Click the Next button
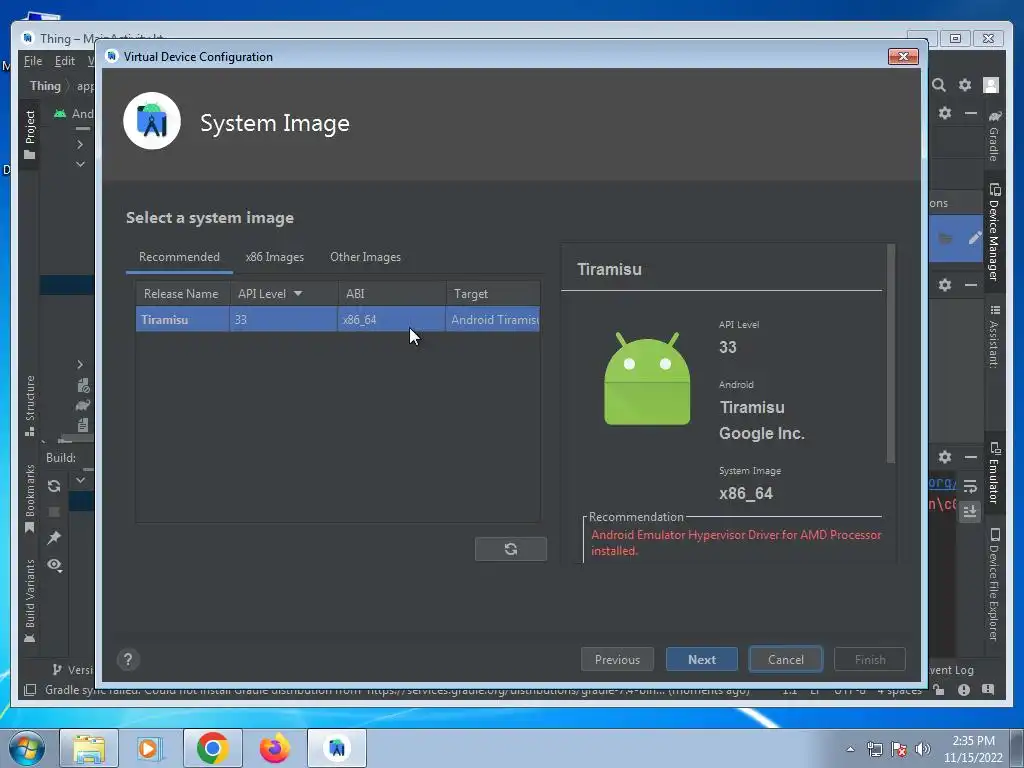Screen dimensions: 1024x768 [x=701, y=660]
